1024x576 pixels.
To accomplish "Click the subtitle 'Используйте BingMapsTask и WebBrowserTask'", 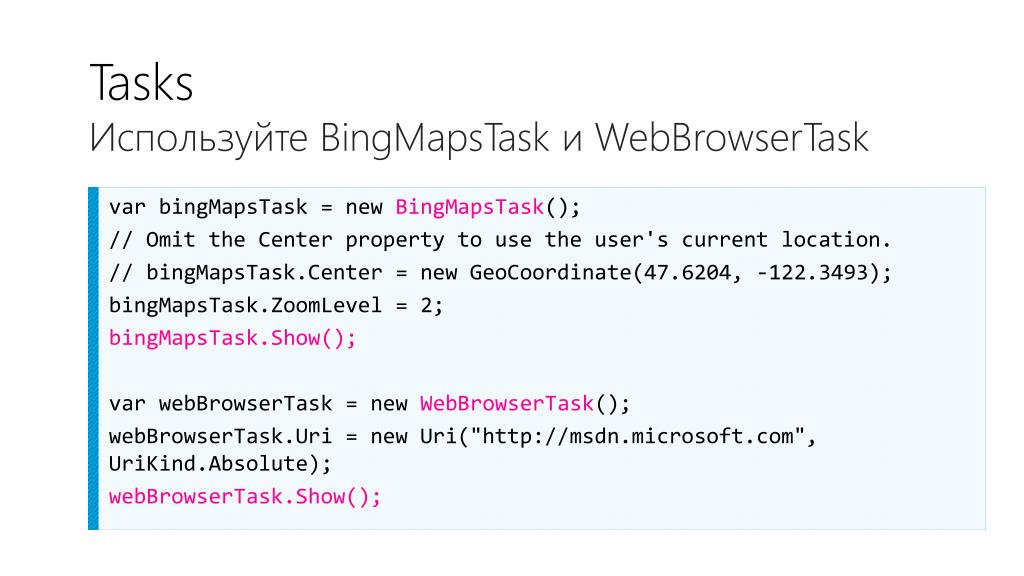I will pos(479,139).
